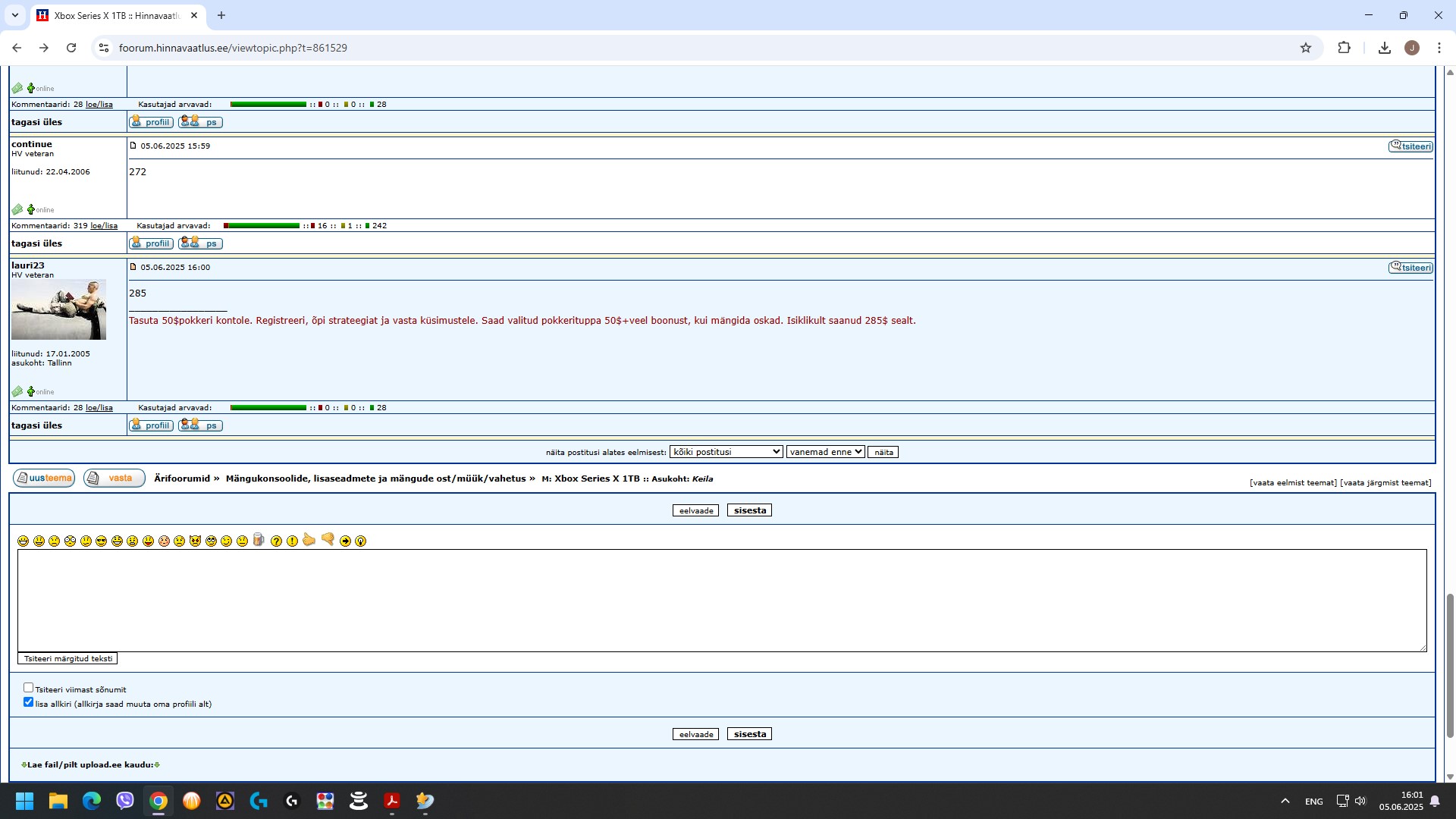Send ps private message to continue

[200, 243]
